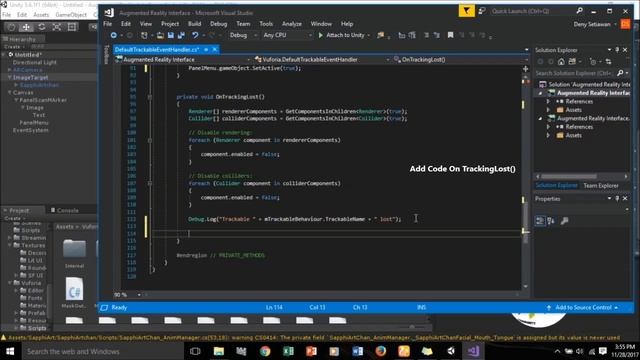Select Unity Hand tool in the back window
Viewport: 640px width, 360px height.
[11, 27]
